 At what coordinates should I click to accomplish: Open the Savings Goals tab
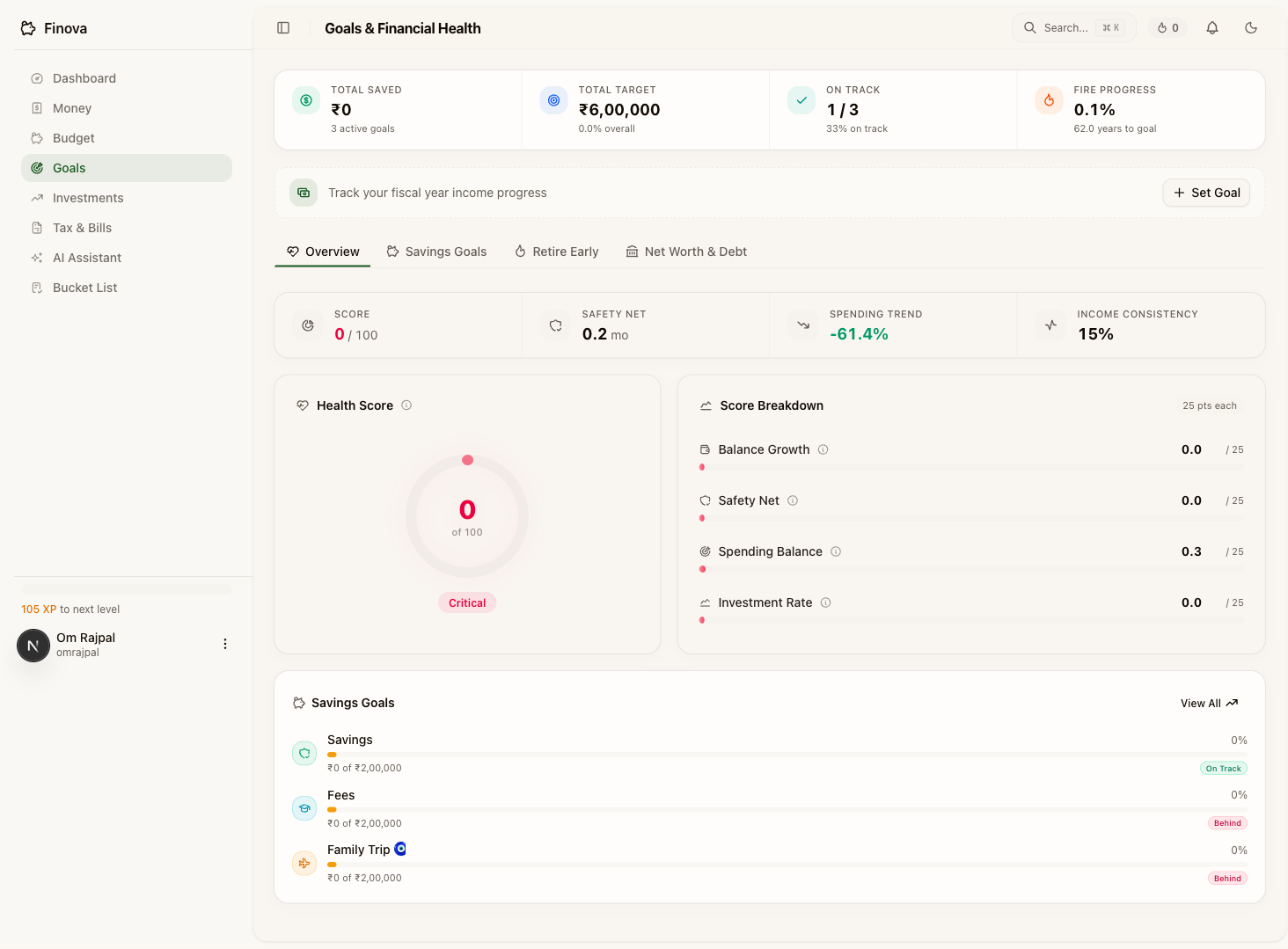coord(436,252)
